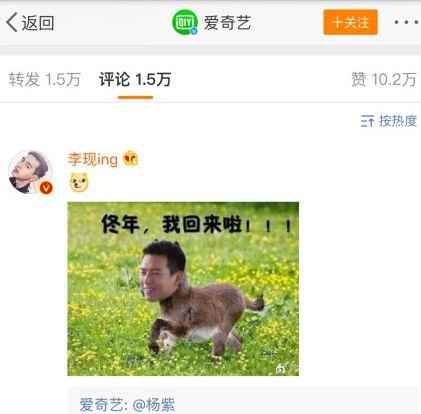Open the username link 李现ing

tap(93, 159)
